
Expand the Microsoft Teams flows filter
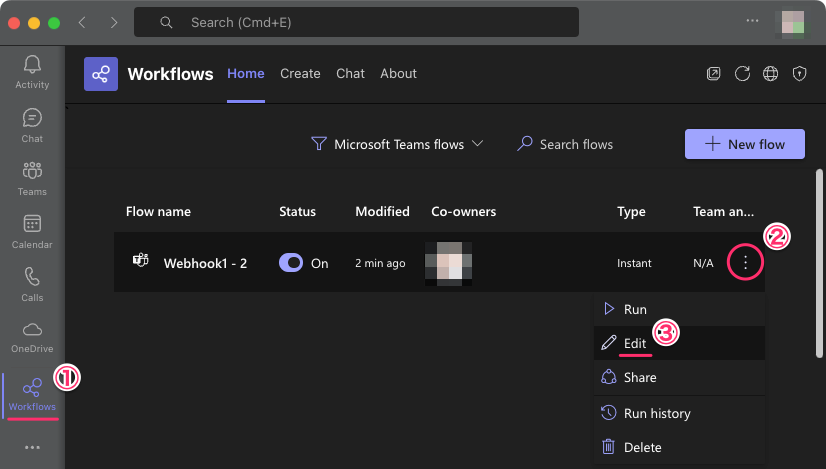point(397,144)
